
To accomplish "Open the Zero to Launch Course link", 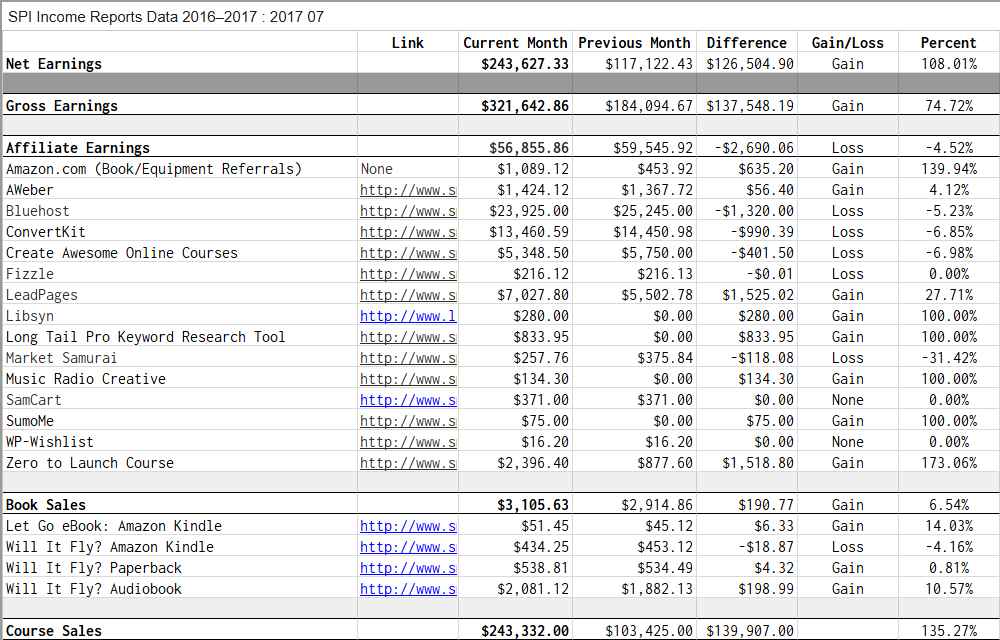I will pos(408,463).
